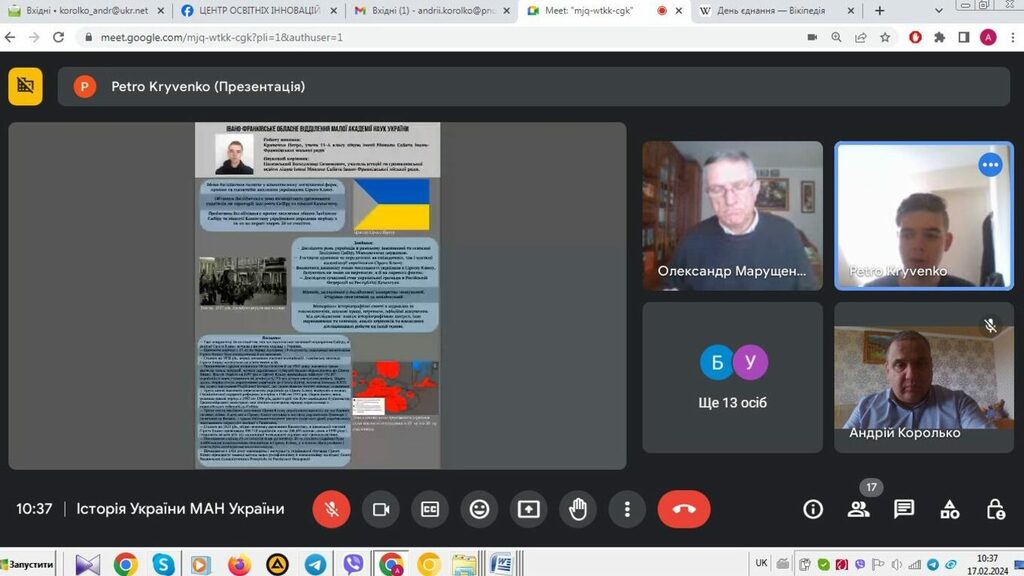Open the meeting details info icon
The height and width of the screenshot is (576, 1024).
pyautogui.click(x=813, y=509)
